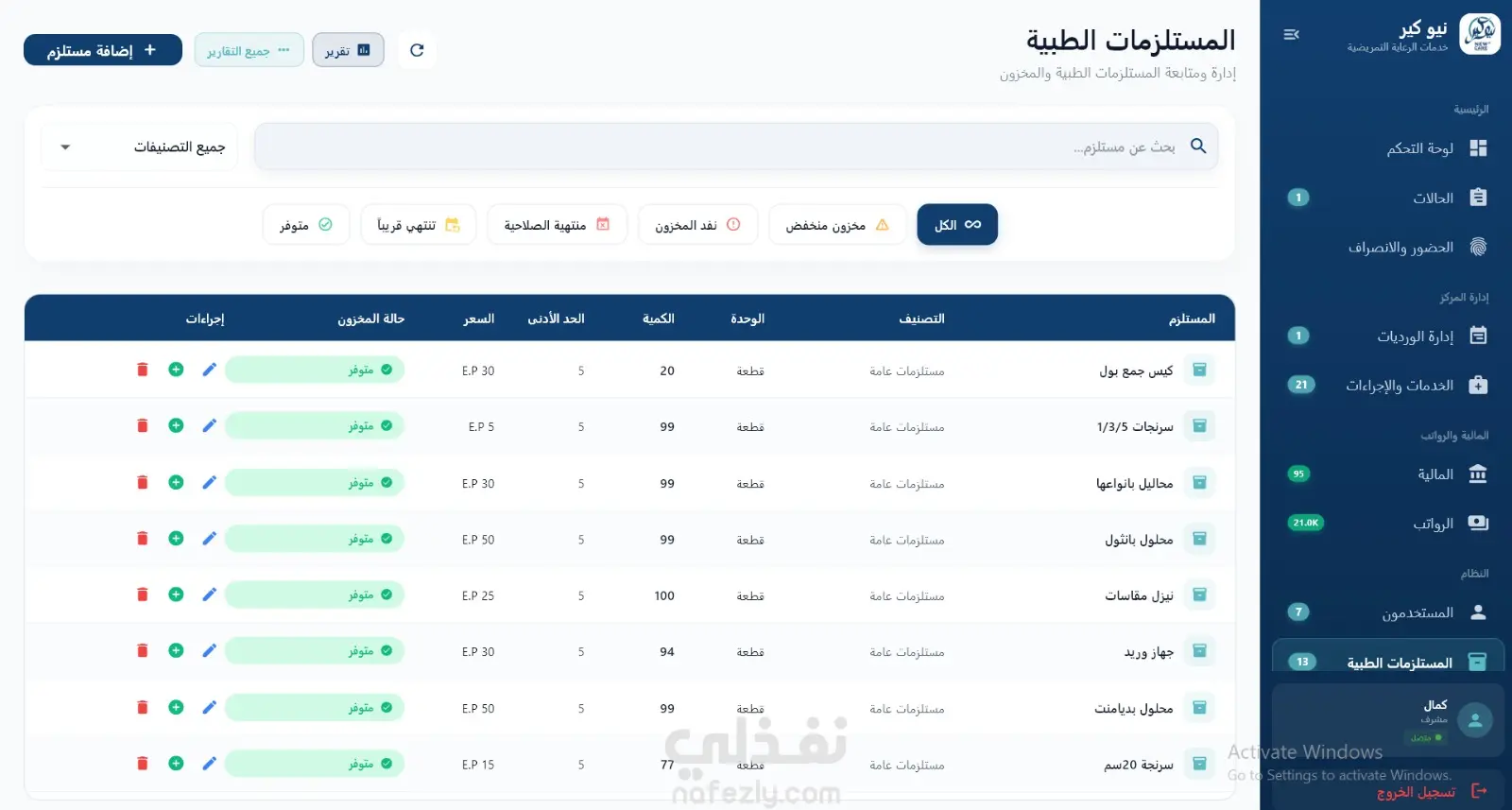
Task: Delete the محاليل بانواعها row
Action: point(143,482)
